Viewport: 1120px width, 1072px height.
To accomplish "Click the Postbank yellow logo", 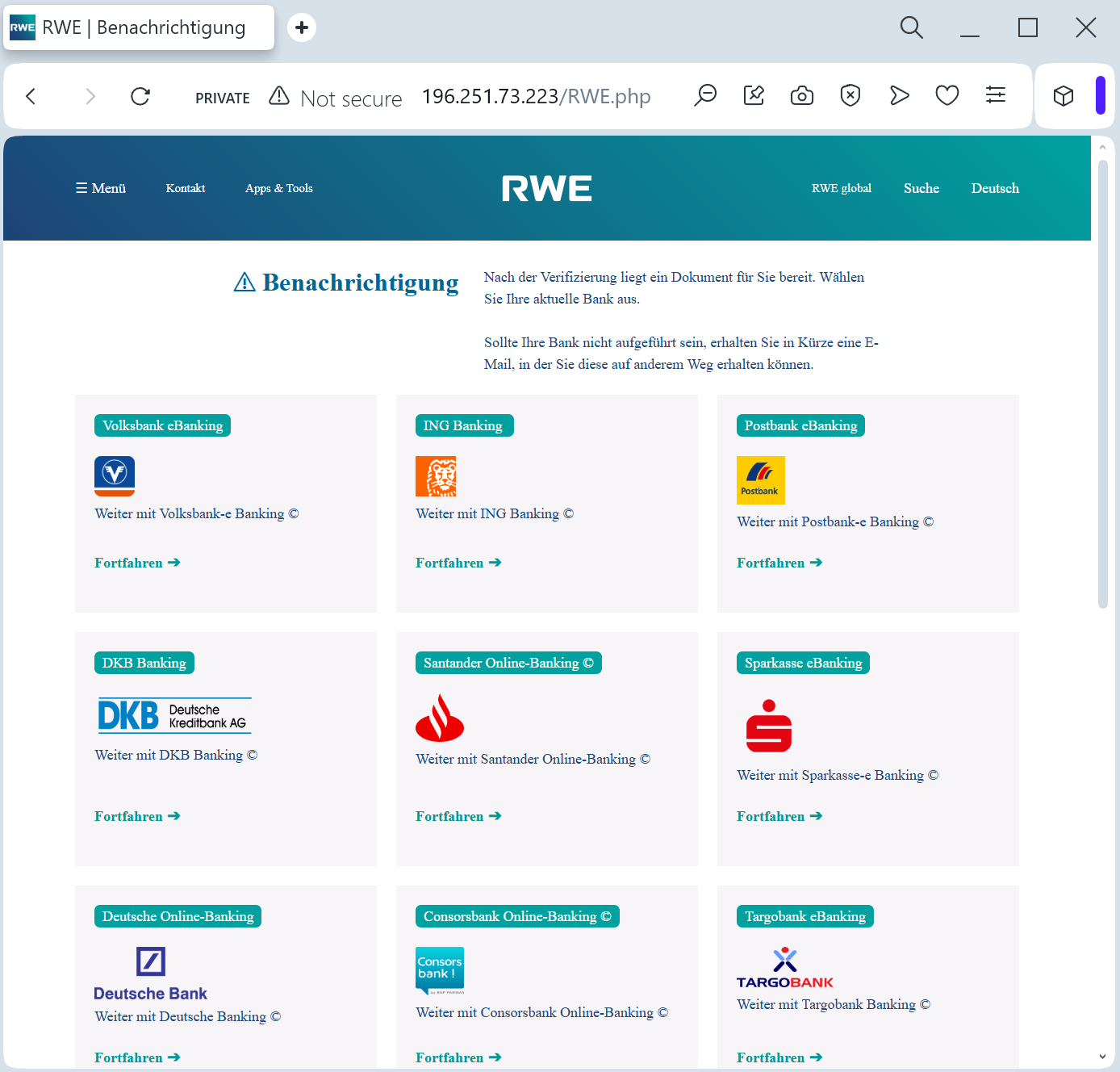I will [x=761, y=480].
